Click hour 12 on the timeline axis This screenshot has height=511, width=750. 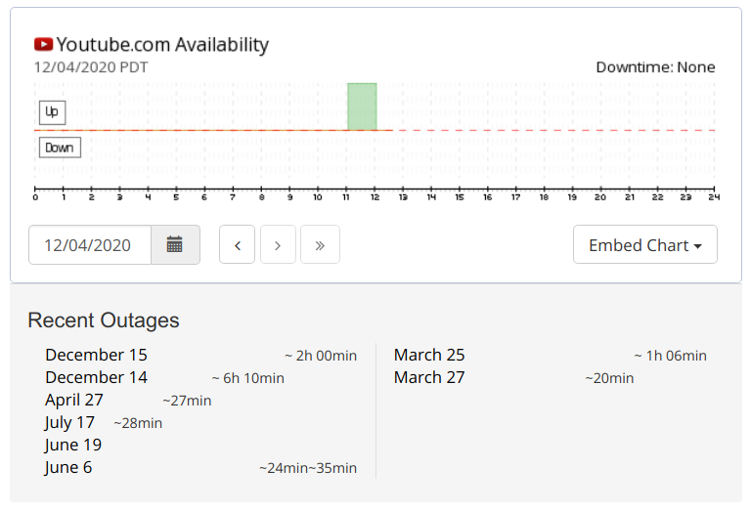(x=376, y=197)
